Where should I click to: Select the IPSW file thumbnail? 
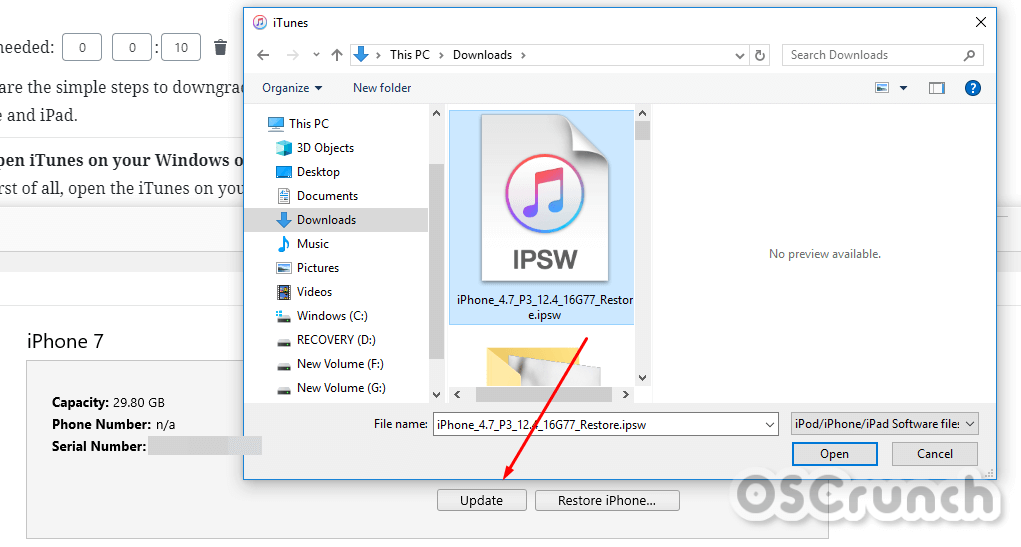(x=543, y=200)
